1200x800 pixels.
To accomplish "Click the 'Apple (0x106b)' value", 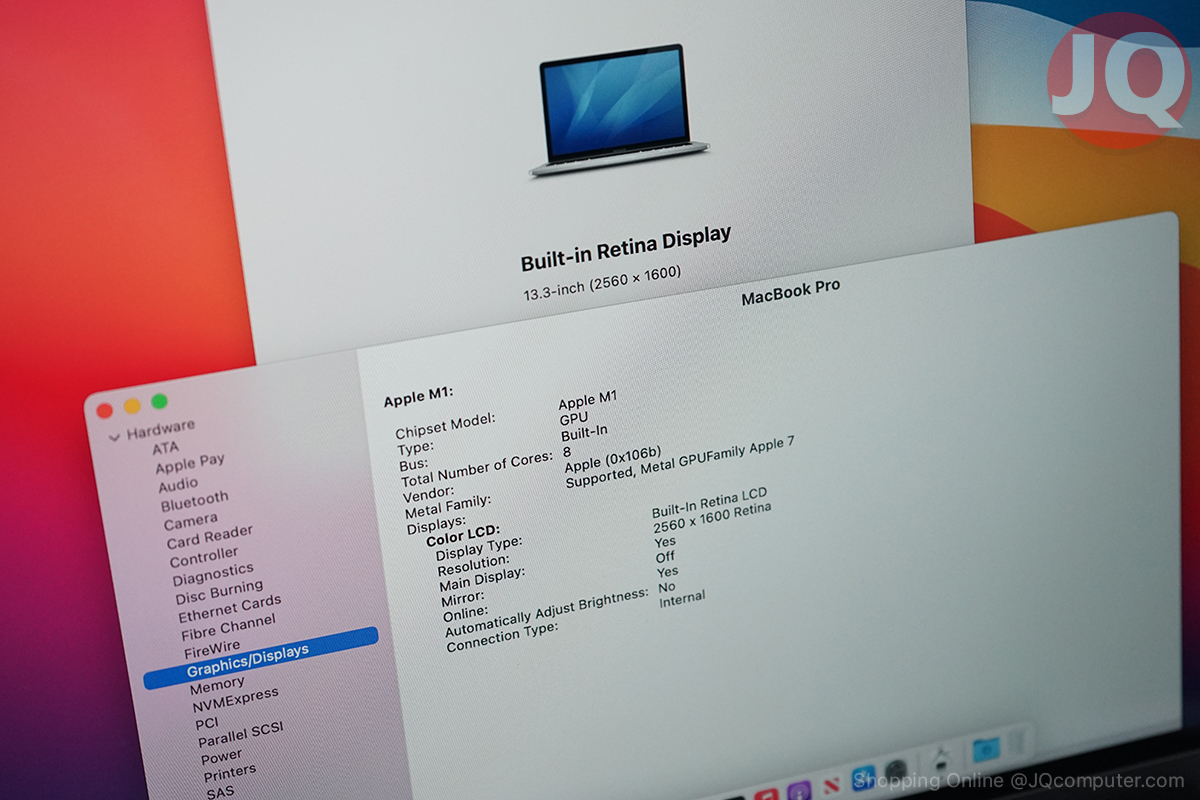I will pyautogui.click(x=613, y=460).
